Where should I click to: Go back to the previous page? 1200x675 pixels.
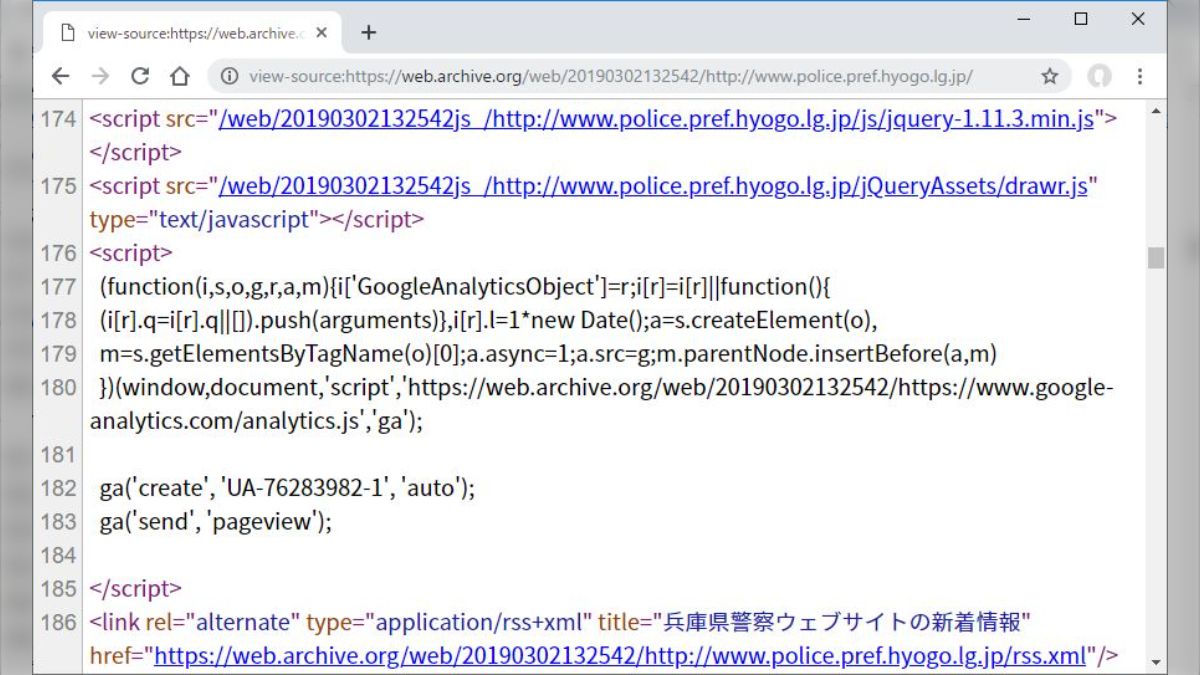61,76
